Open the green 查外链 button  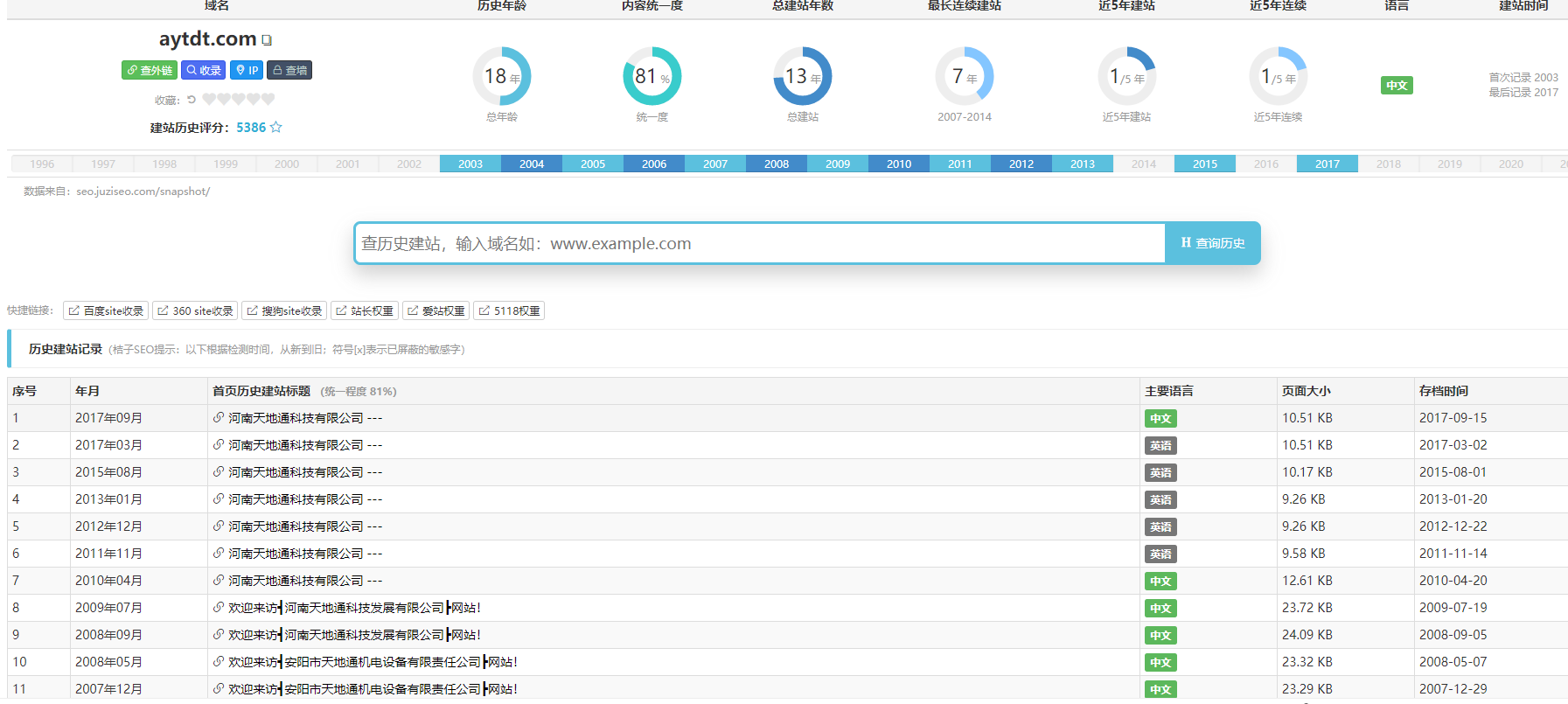150,71
